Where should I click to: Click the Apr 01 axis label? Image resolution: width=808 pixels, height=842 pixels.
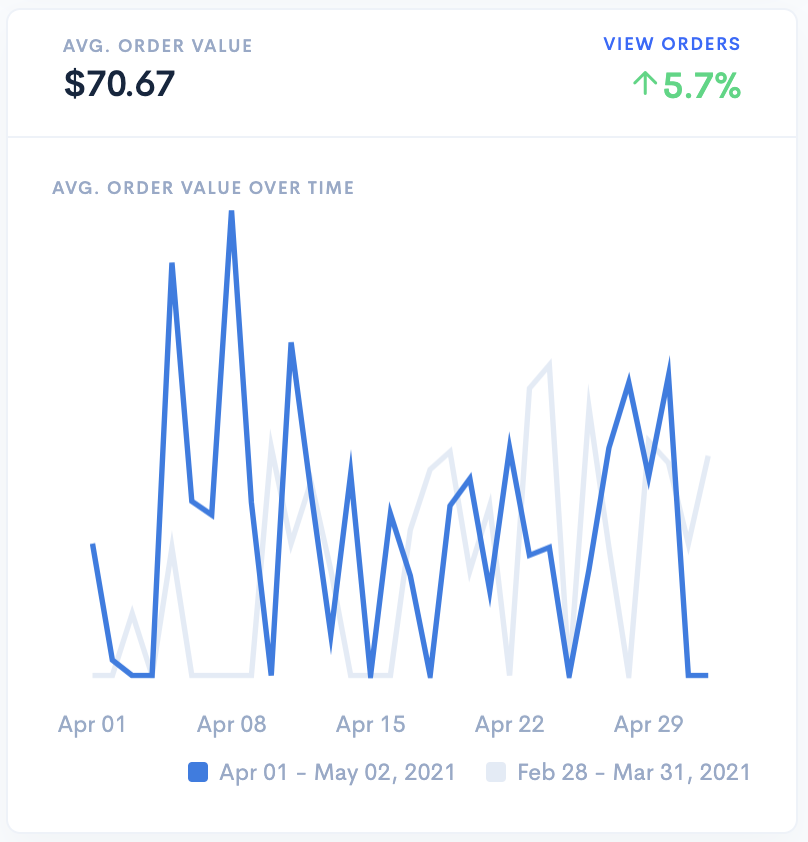[92, 724]
